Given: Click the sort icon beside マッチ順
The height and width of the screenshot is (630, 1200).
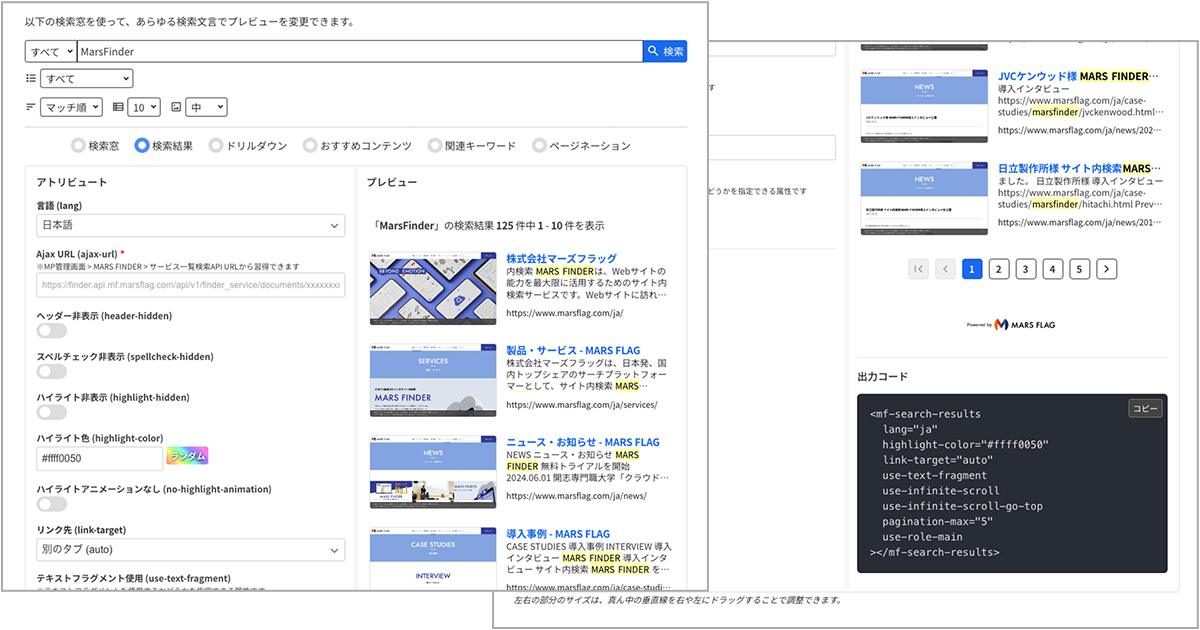Looking at the screenshot, I should point(31,107).
